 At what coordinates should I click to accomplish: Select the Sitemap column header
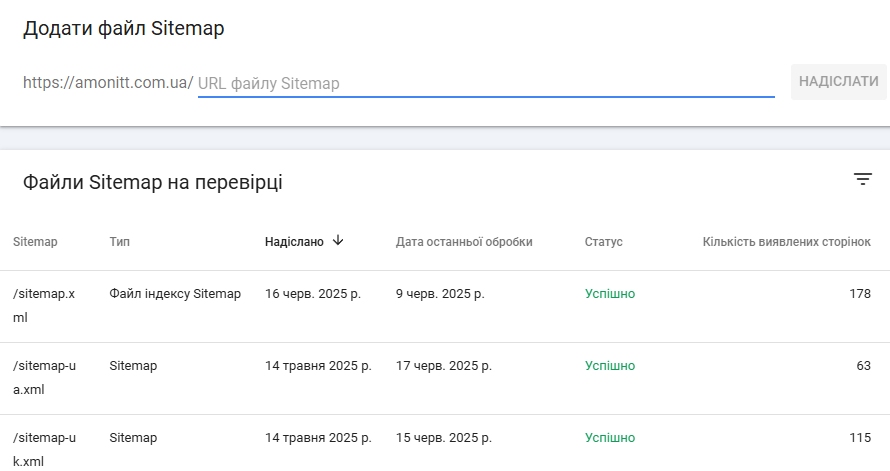[x=35, y=242]
